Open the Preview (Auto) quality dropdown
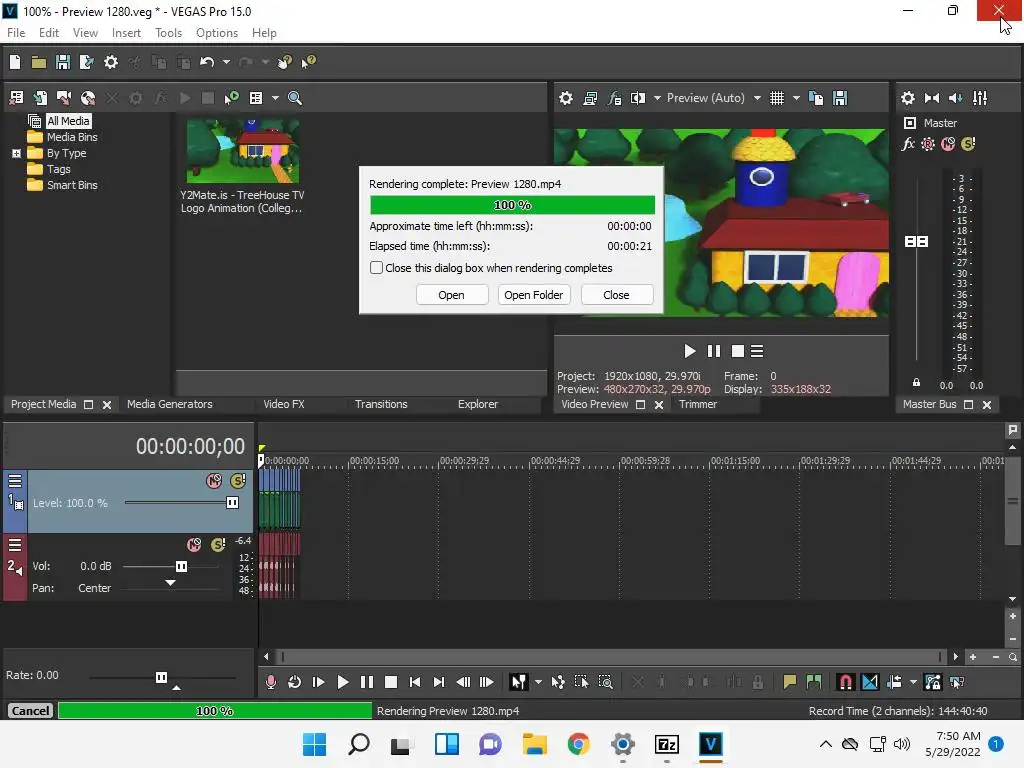The width and height of the screenshot is (1024, 768). [x=757, y=98]
